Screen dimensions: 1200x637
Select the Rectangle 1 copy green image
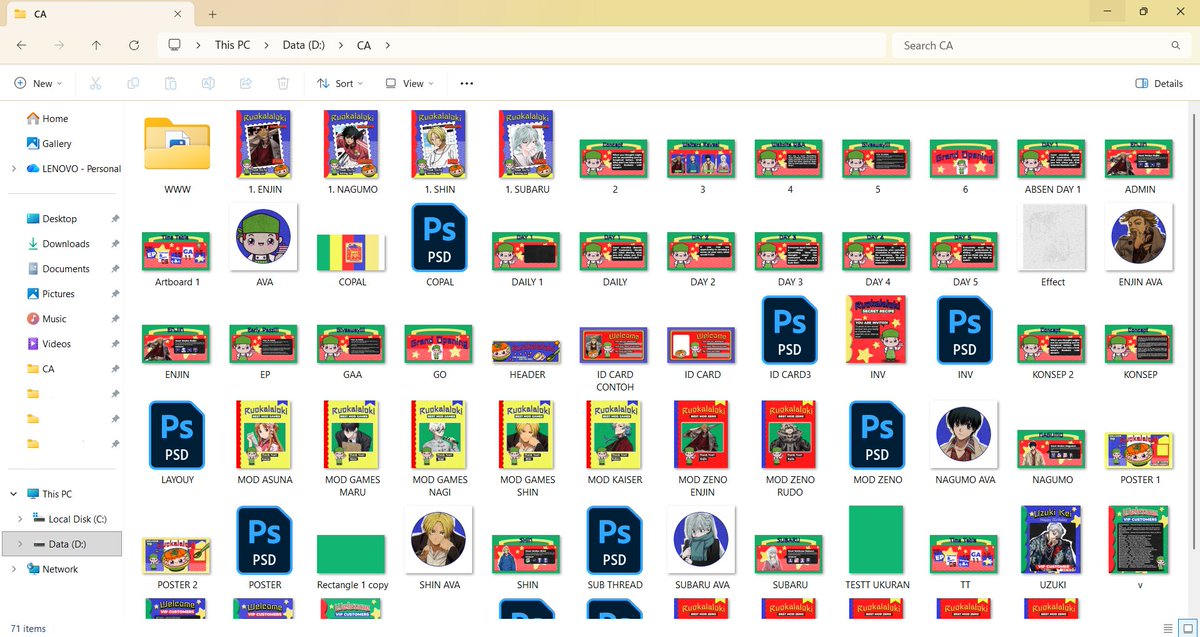tap(352, 554)
